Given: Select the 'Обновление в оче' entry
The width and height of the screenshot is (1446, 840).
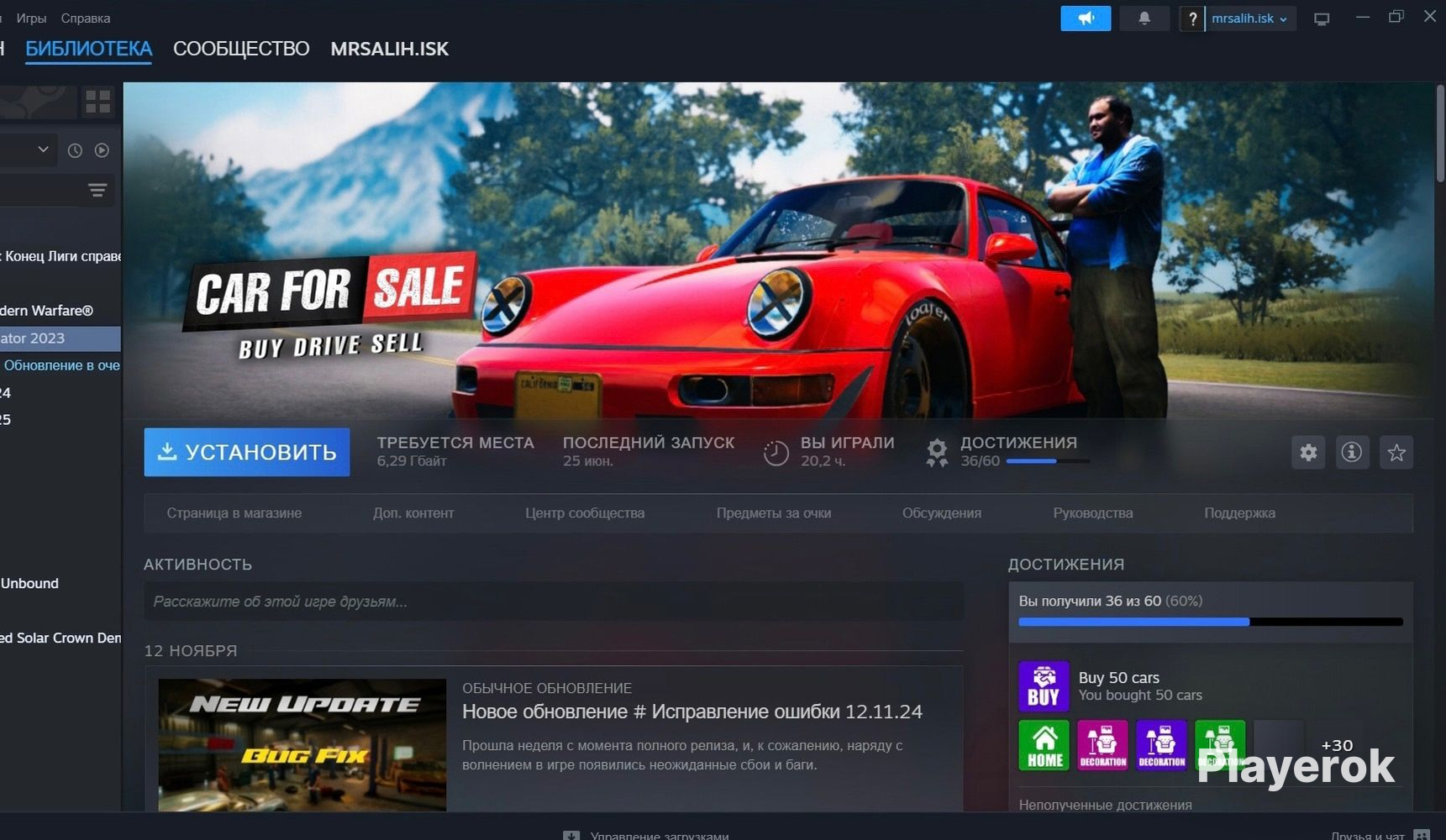Looking at the screenshot, I should click(60, 365).
